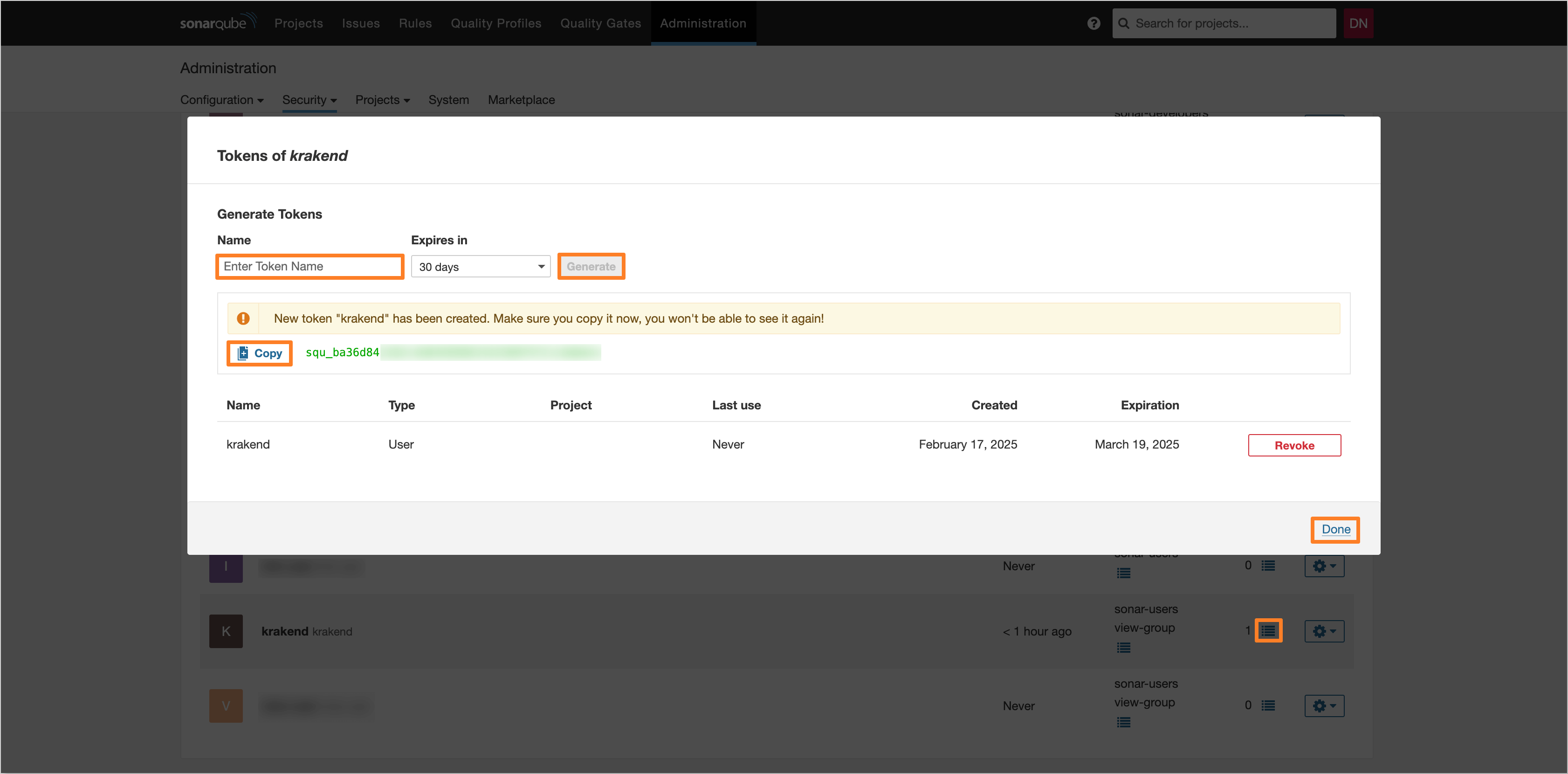Click the Copy icon for krakend token
The width and height of the screenshot is (1568, 774).
coord(258,353)
